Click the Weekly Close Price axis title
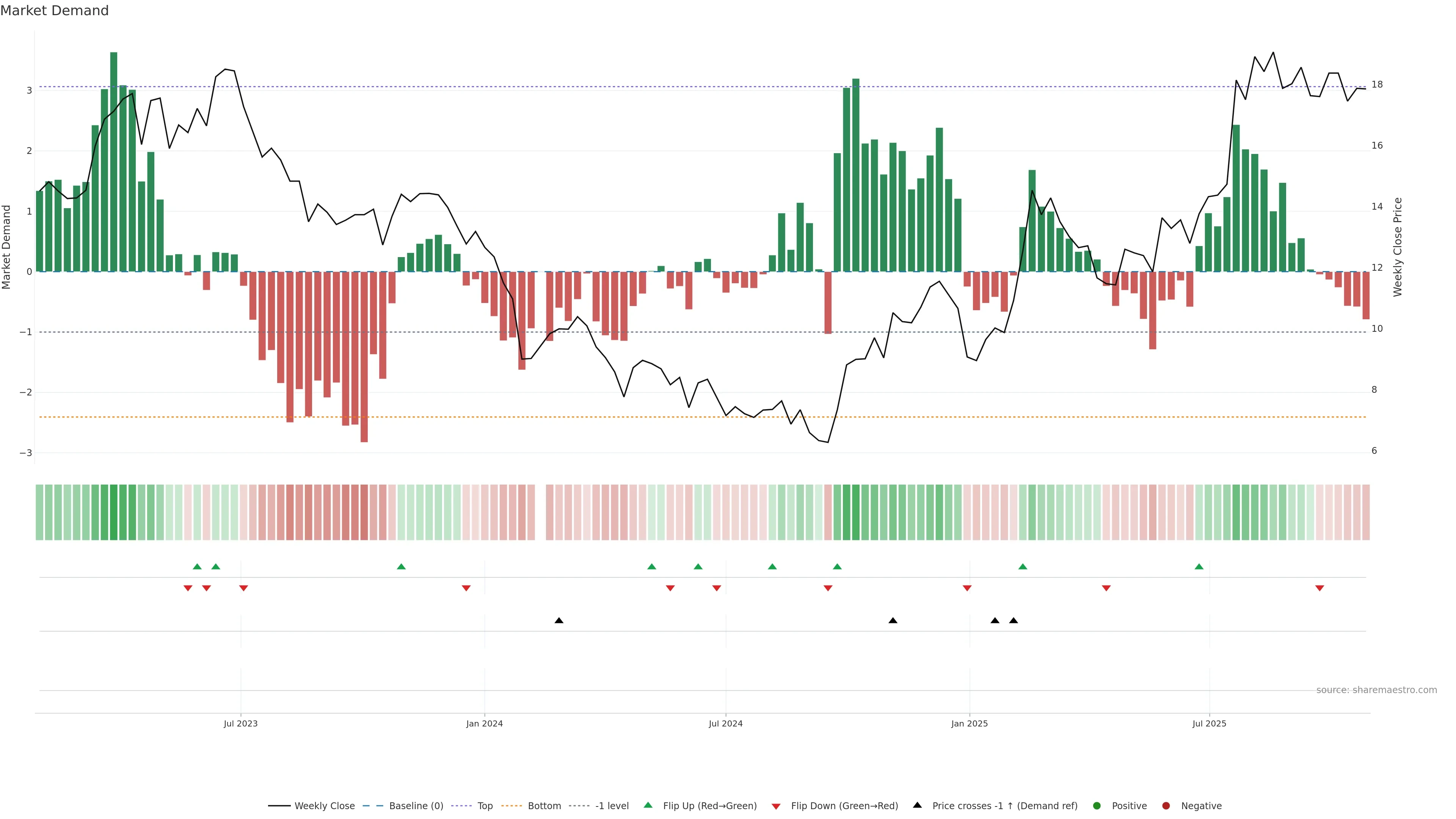This screenshot has height=819, width=1456. point(1398,247)
